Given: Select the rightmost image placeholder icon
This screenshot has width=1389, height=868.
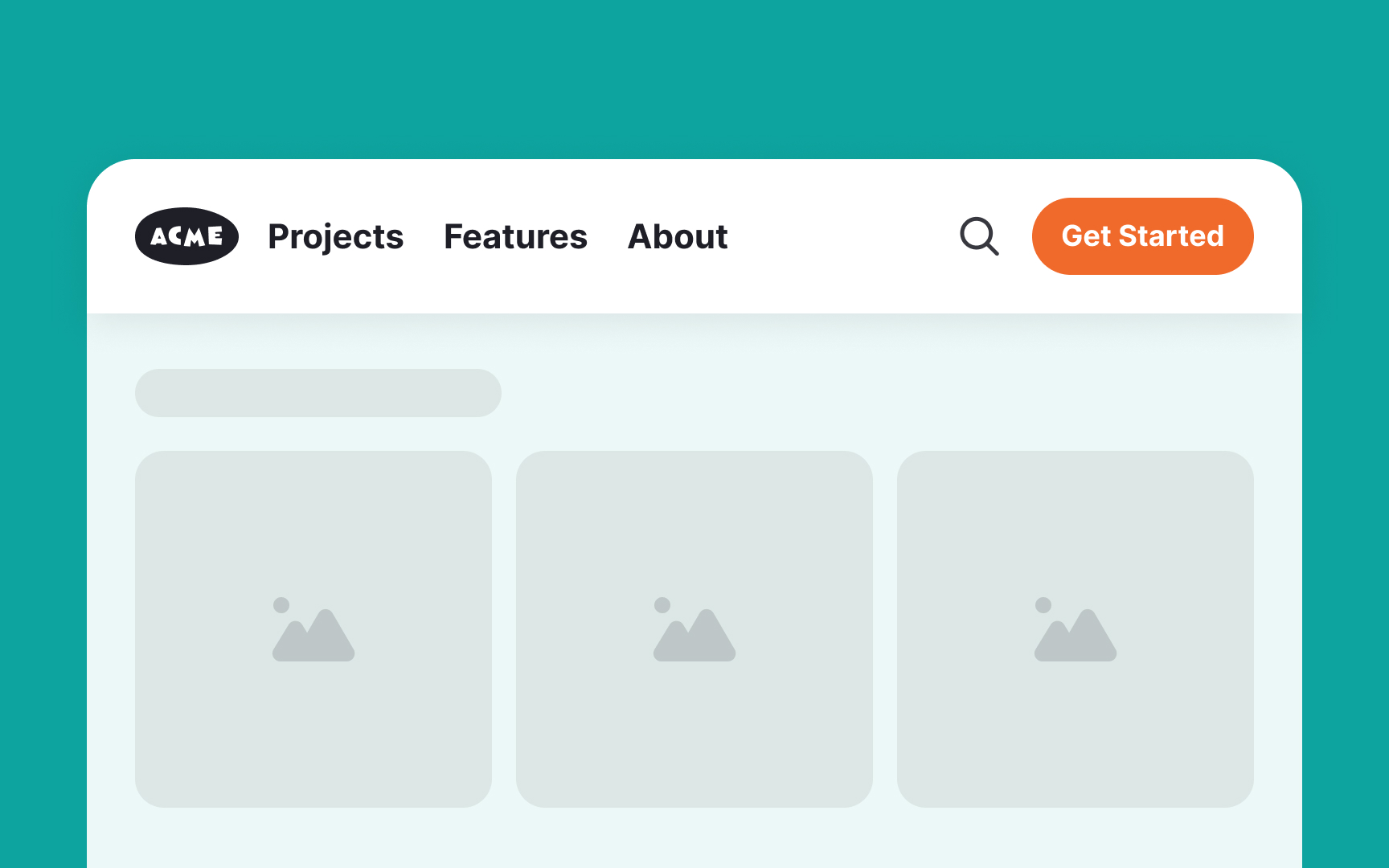Looking at the screenshot, I should pyautogui.click(x=1077, y=628).
